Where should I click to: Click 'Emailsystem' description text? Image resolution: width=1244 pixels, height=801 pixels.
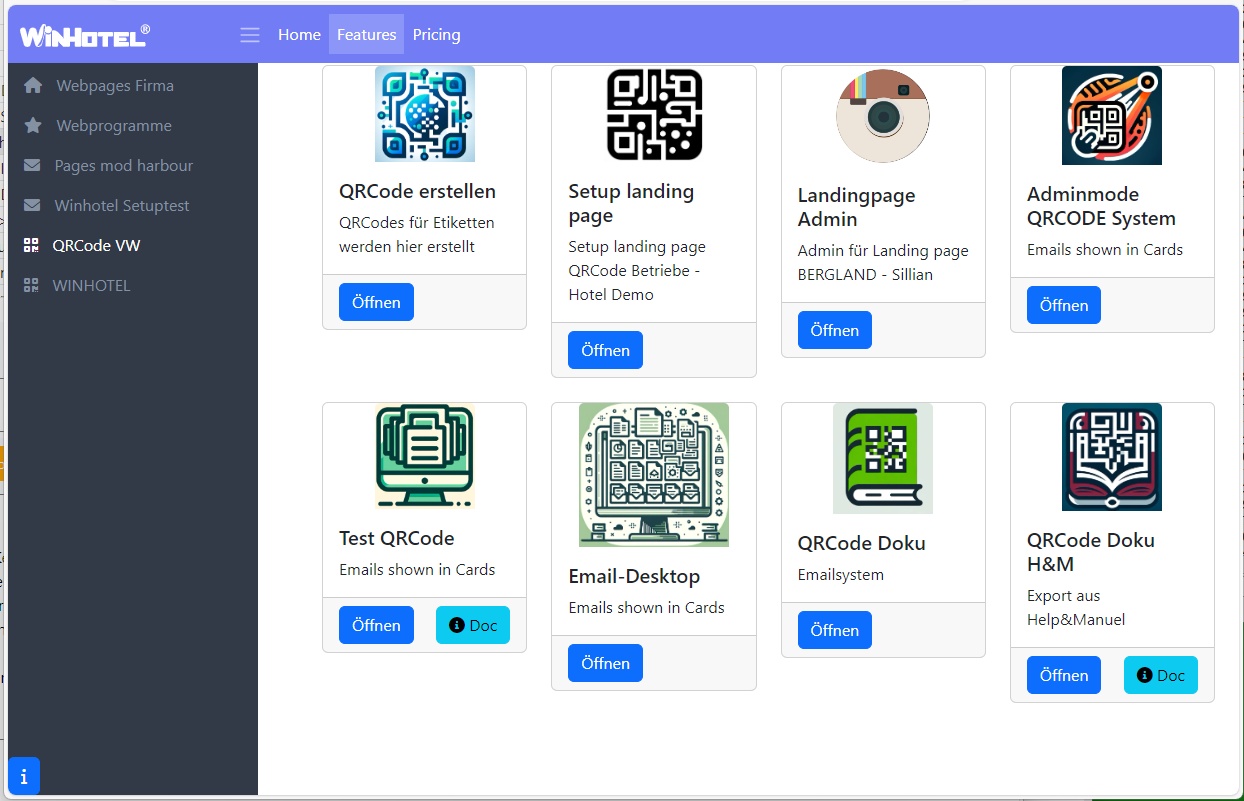[841, 575]
